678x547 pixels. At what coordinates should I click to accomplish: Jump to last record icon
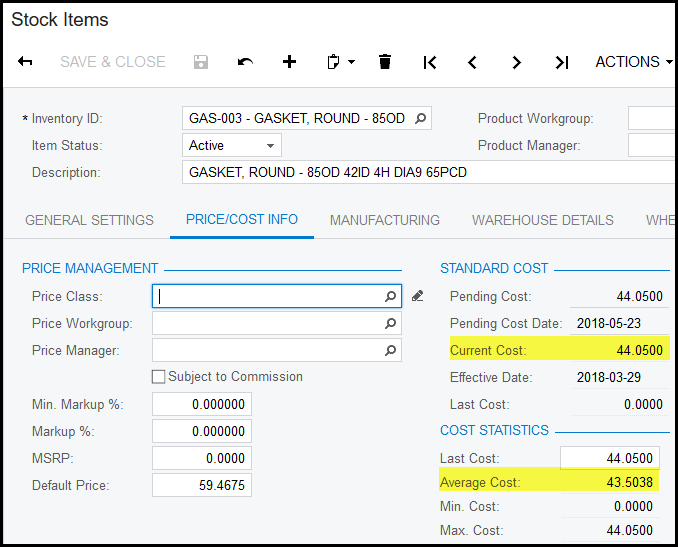click(x=561, y=62)
